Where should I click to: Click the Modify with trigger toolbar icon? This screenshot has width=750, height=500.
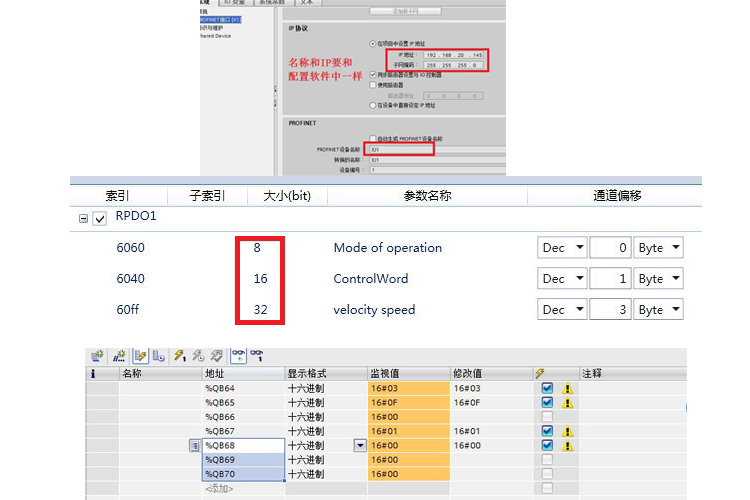click(x=198, y=356)
